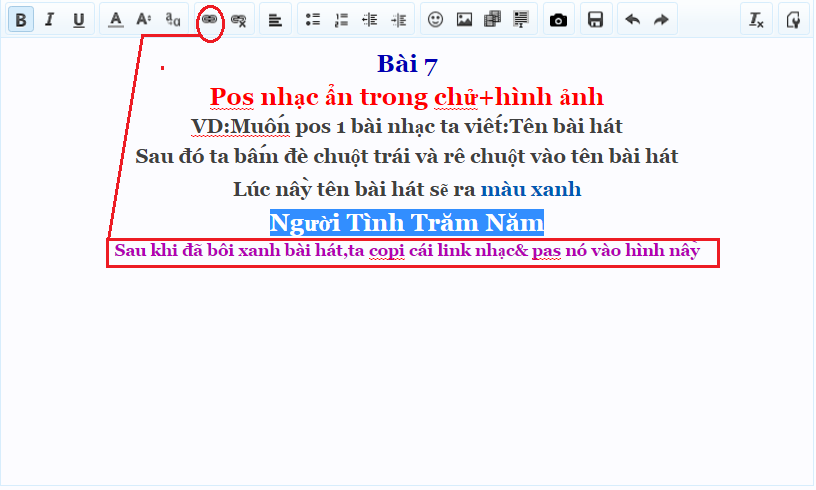Toggle italic text style
Screen dimensions: 816x490
[x=49, y=20]
